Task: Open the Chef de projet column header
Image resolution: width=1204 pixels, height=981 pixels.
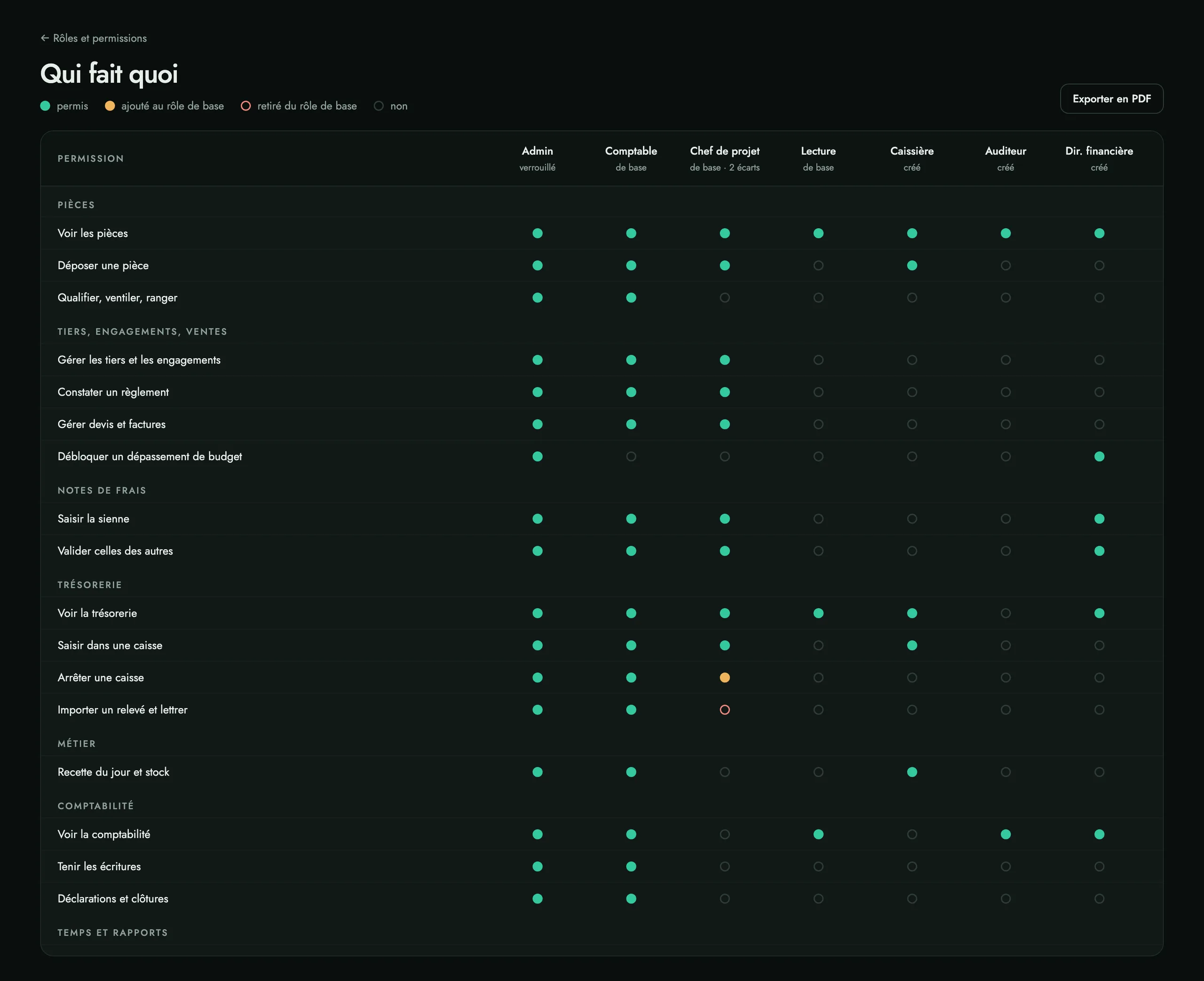Action: click(724, 158)
